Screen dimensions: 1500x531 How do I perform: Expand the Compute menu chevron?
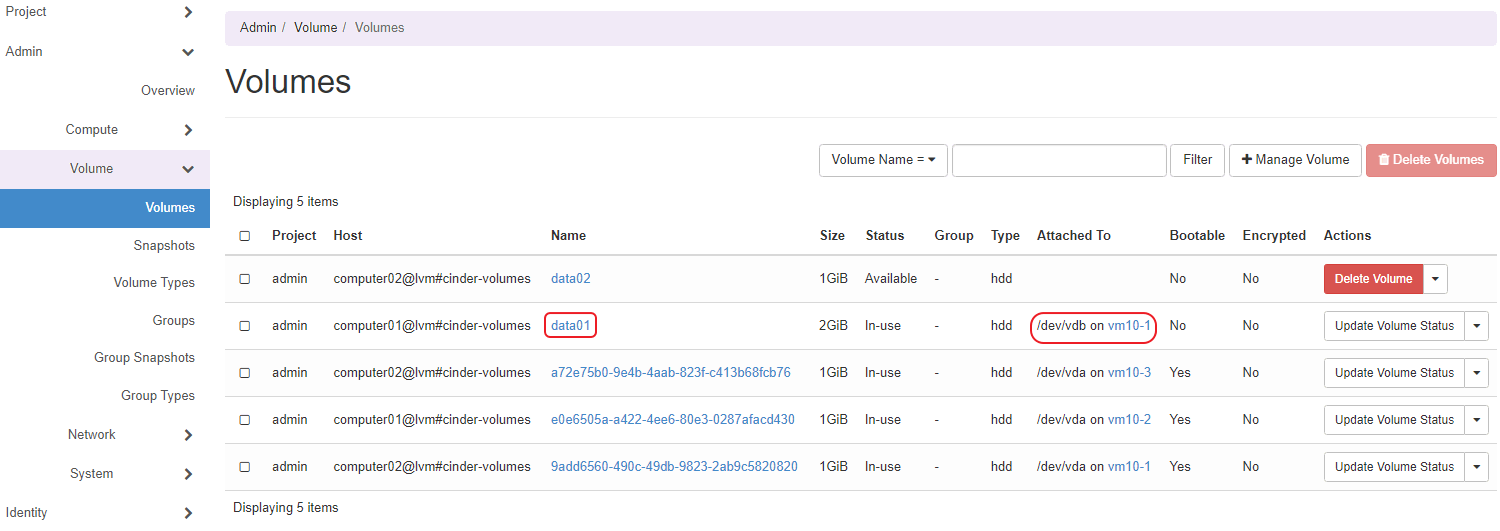pos(188,130)
